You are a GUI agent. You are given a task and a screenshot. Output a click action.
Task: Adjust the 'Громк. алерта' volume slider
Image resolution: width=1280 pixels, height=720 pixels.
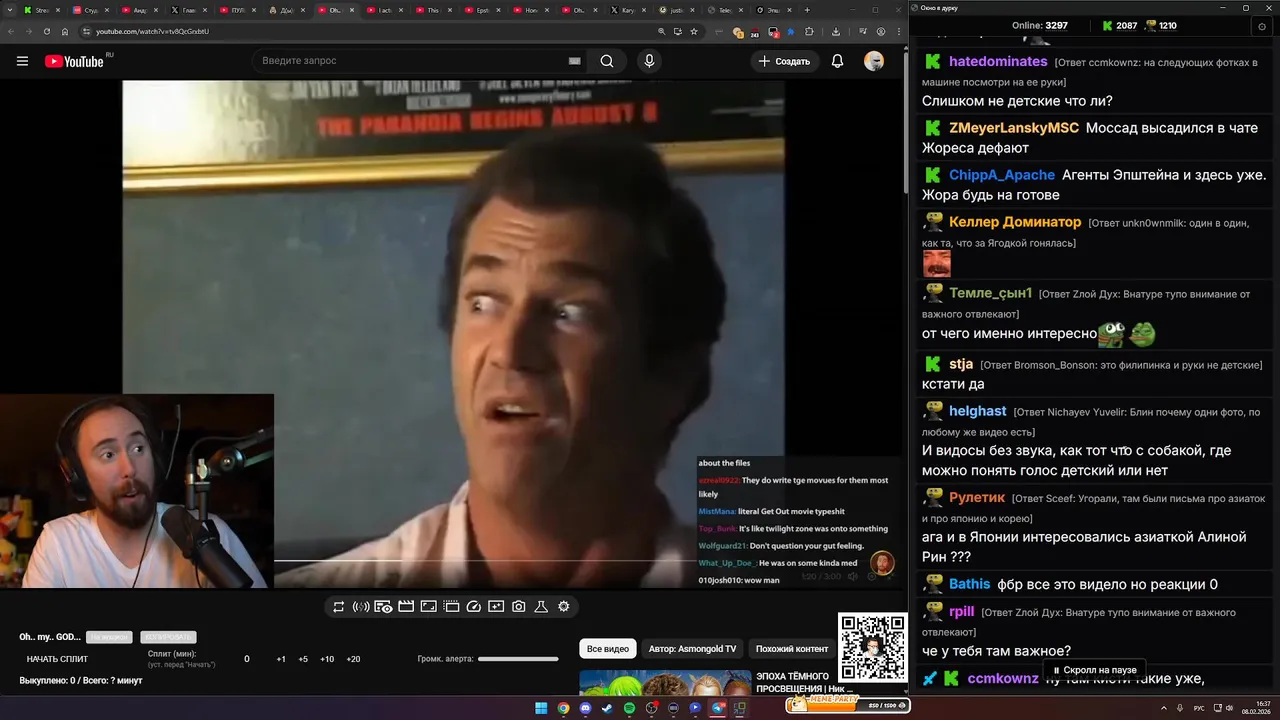point(518,659)
